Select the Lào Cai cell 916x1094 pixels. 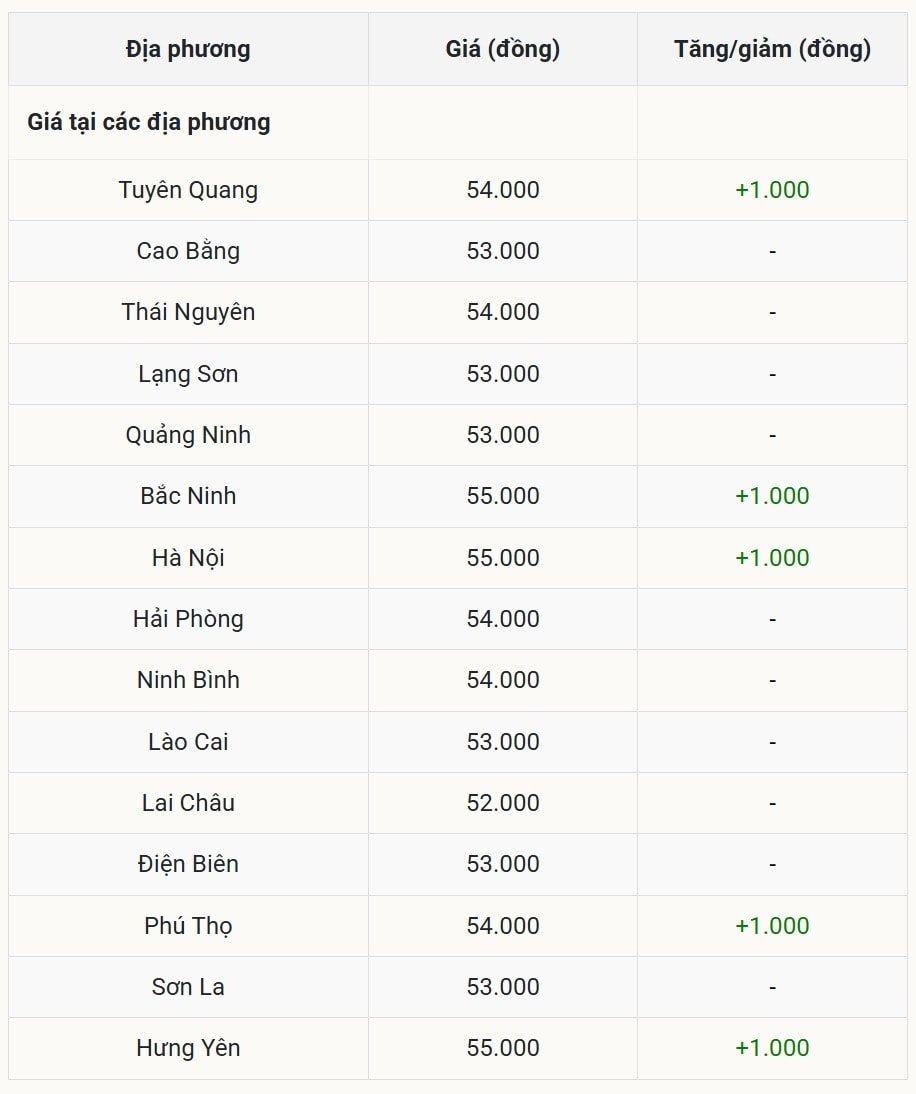point(188,742)
